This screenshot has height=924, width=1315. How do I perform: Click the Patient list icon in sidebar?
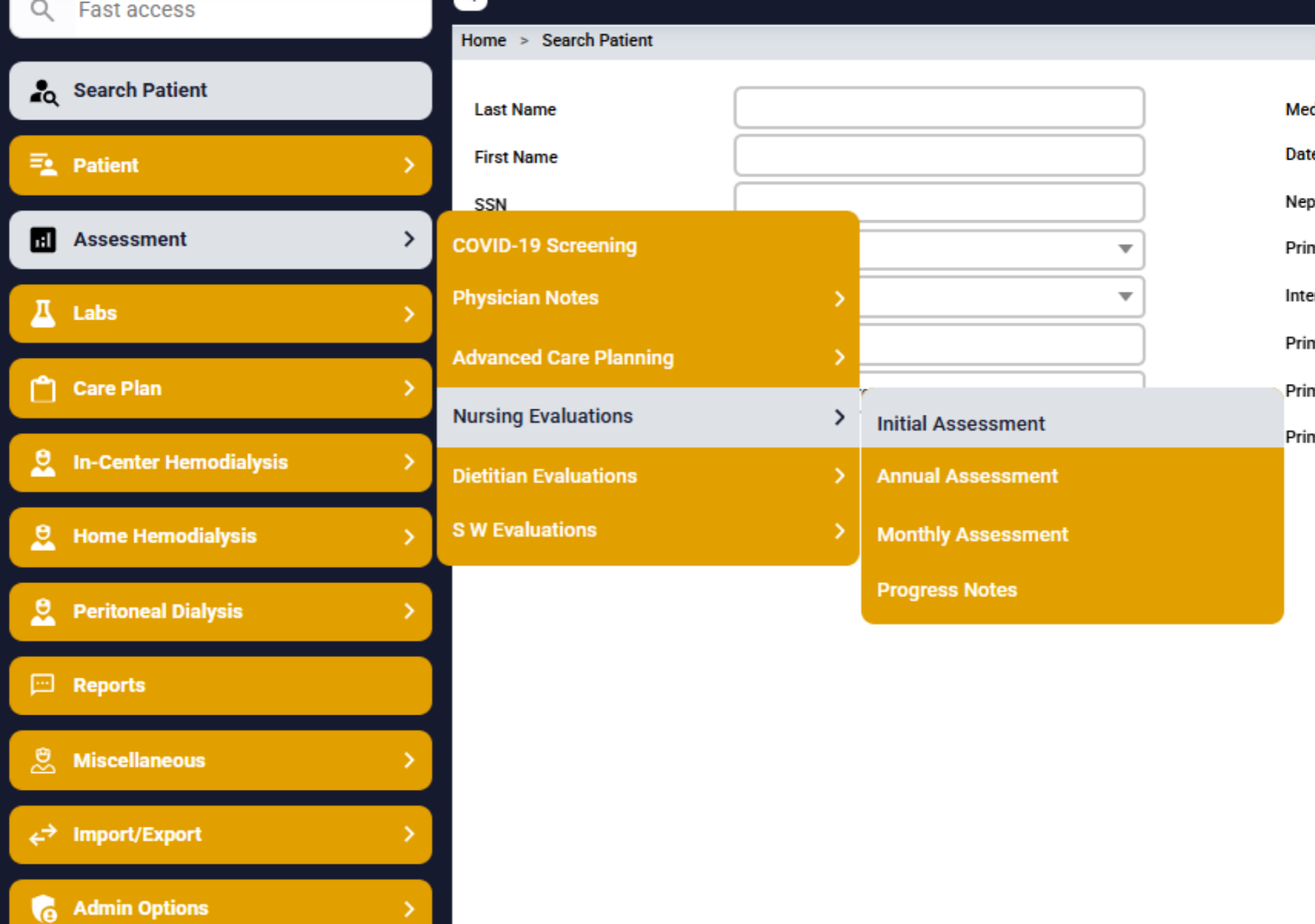coord(43,165)
